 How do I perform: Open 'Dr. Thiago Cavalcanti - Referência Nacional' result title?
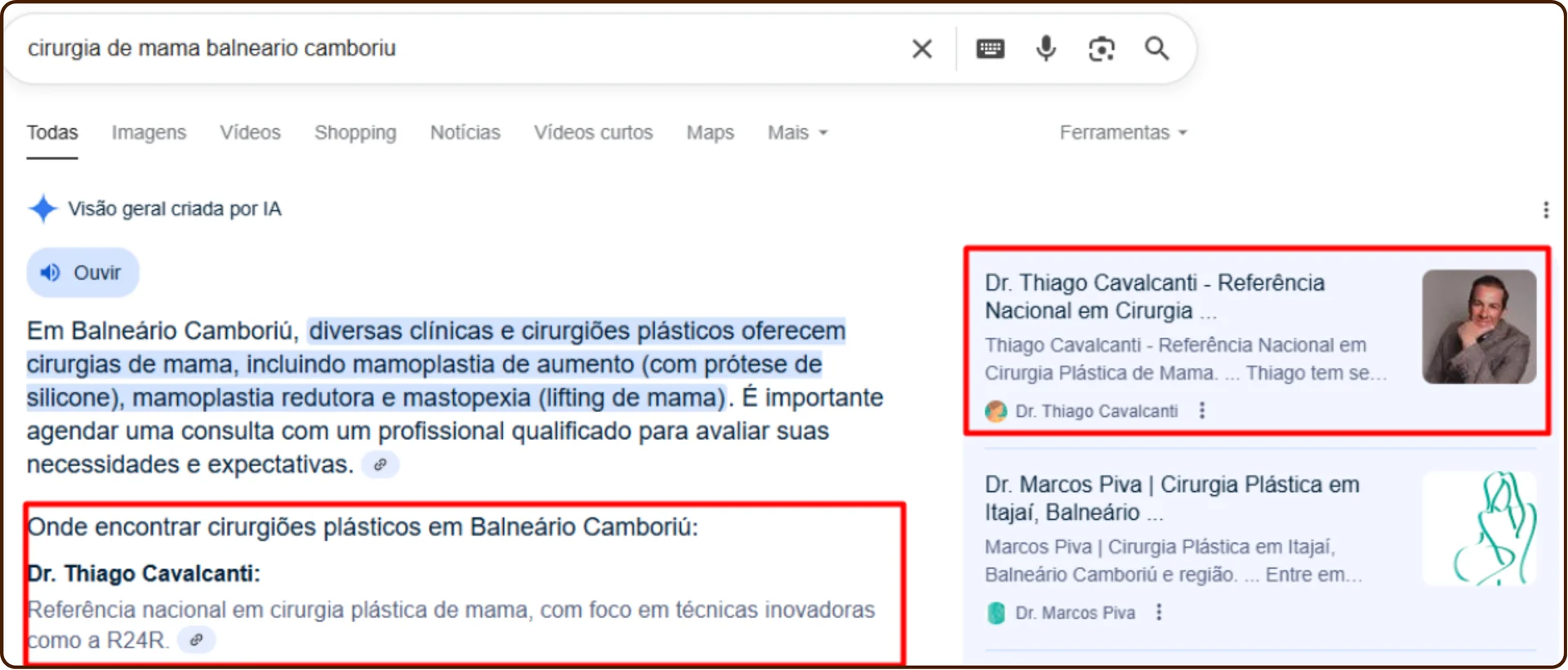(1154, 296)
